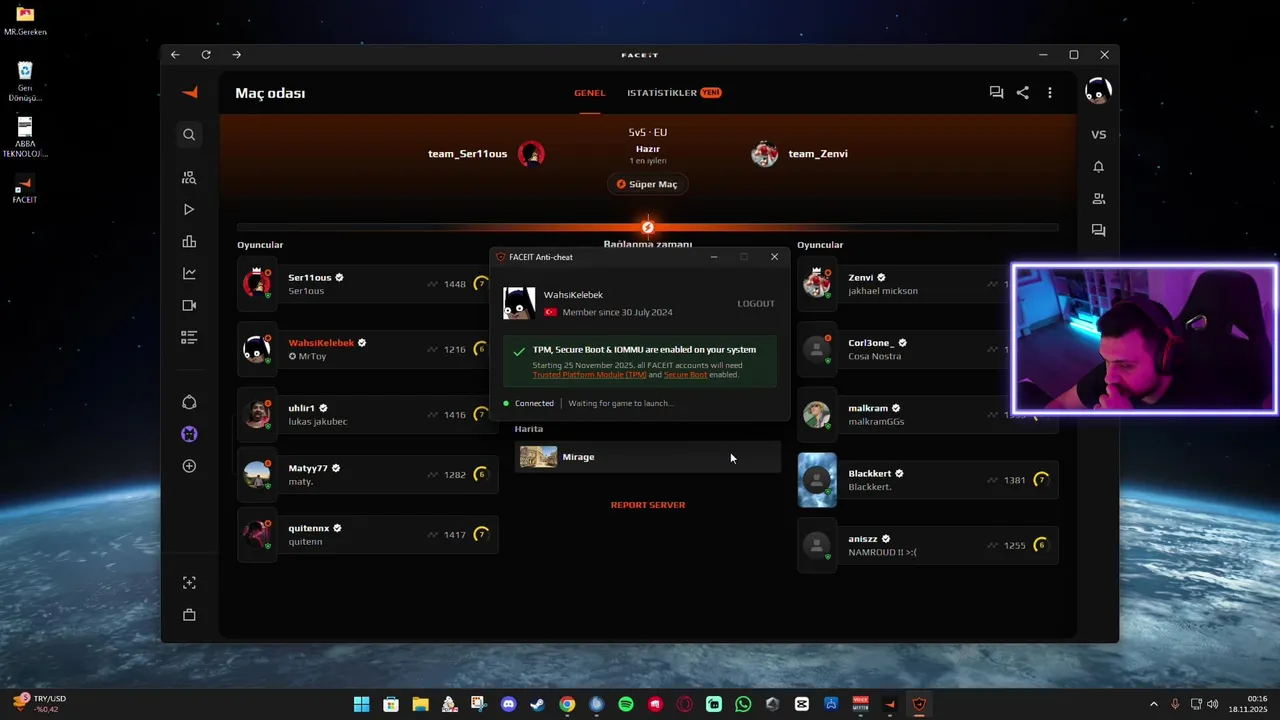Click LOGOUT in the Anti-cheat window
1280x720 pixels.
(x=756, y=303)
